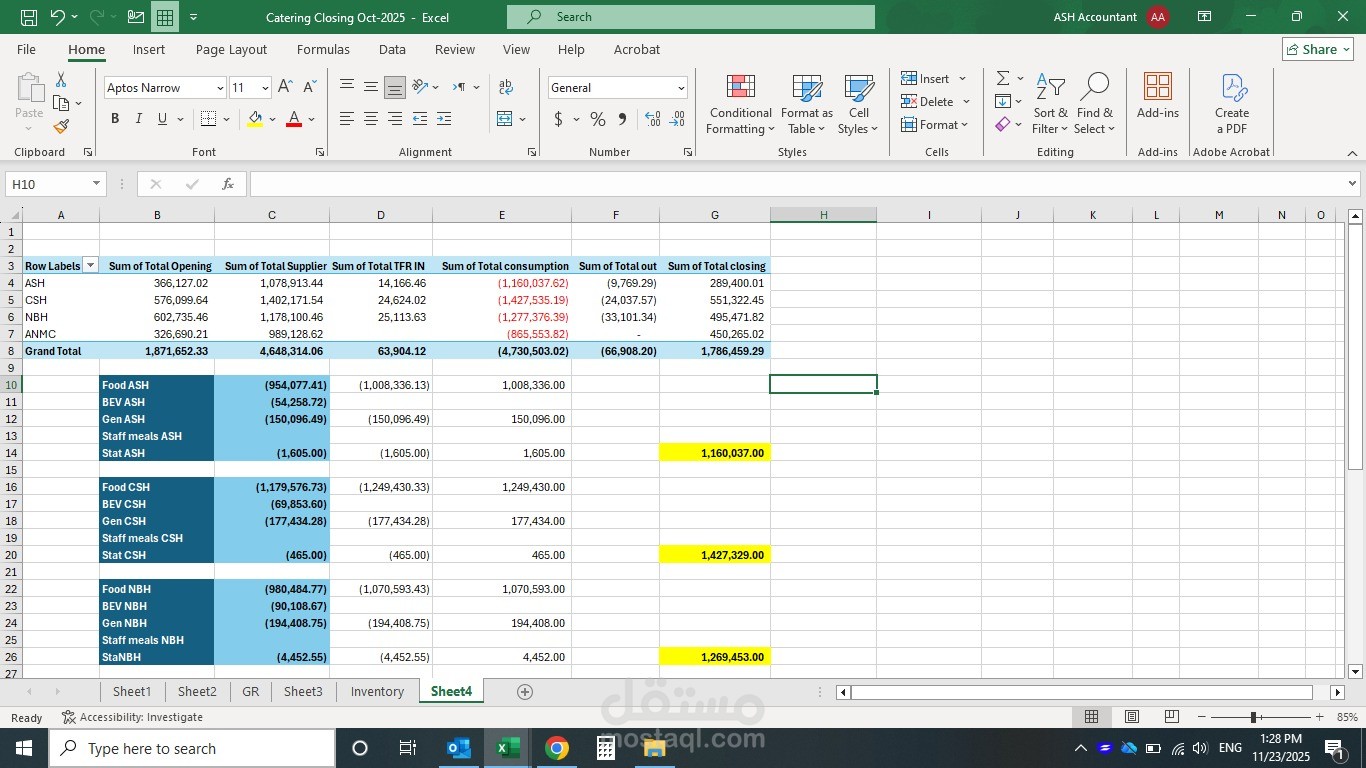
Task: Adjust the zoom slider handle
Action: click(x=1253, y=717)
